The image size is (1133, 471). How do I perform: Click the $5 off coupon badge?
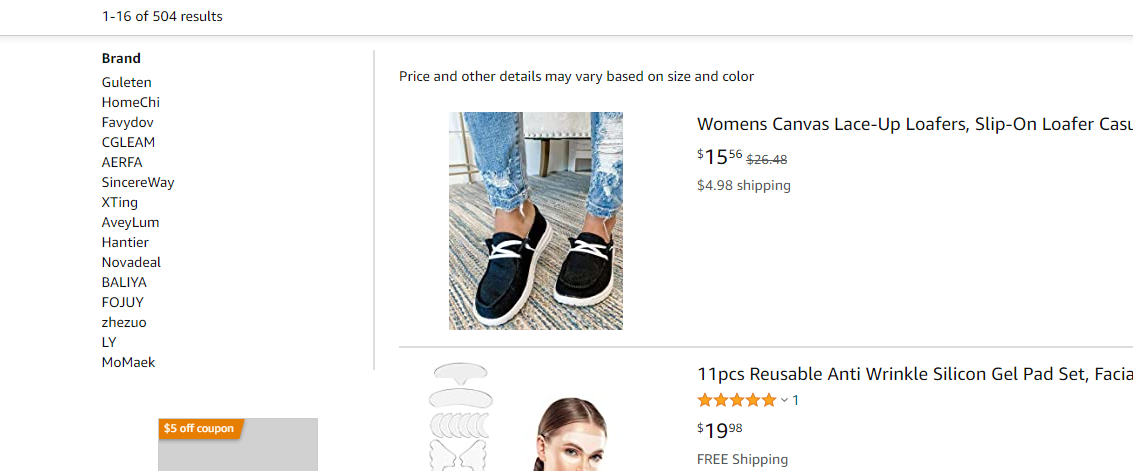tap(200, 429)
